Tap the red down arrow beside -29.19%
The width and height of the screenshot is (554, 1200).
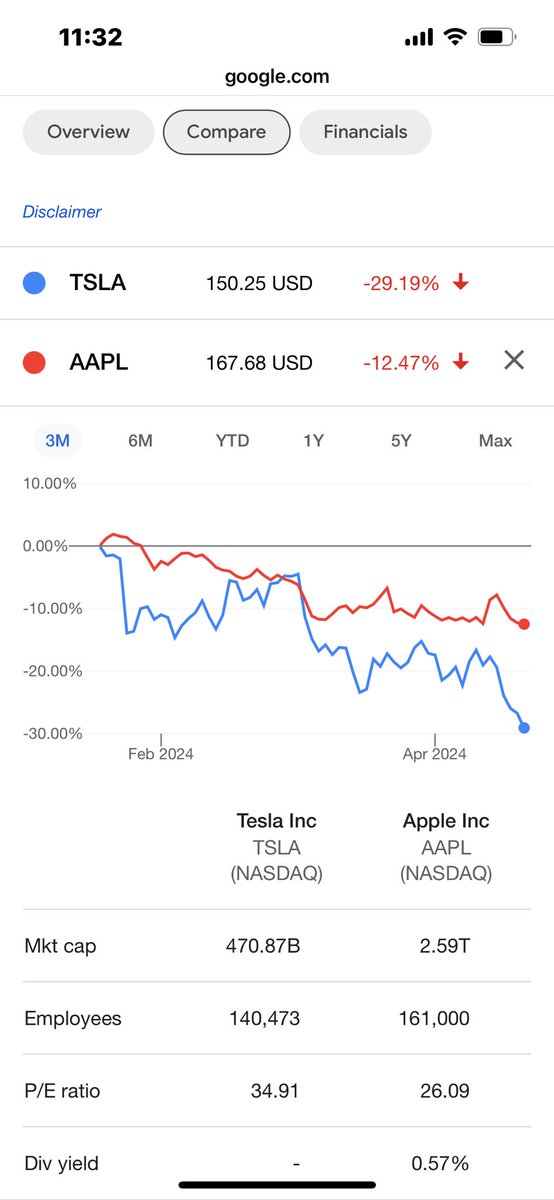pyautogui.click(x=460, y=283)
